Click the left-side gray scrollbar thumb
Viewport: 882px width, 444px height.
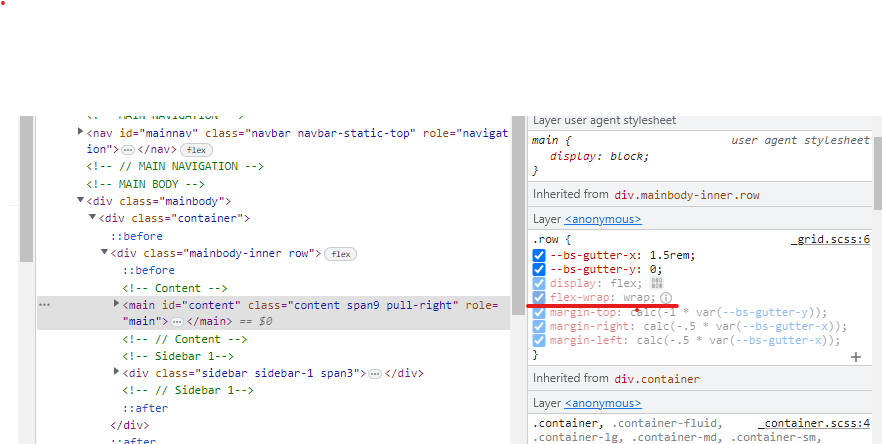(x=26, y=189)
